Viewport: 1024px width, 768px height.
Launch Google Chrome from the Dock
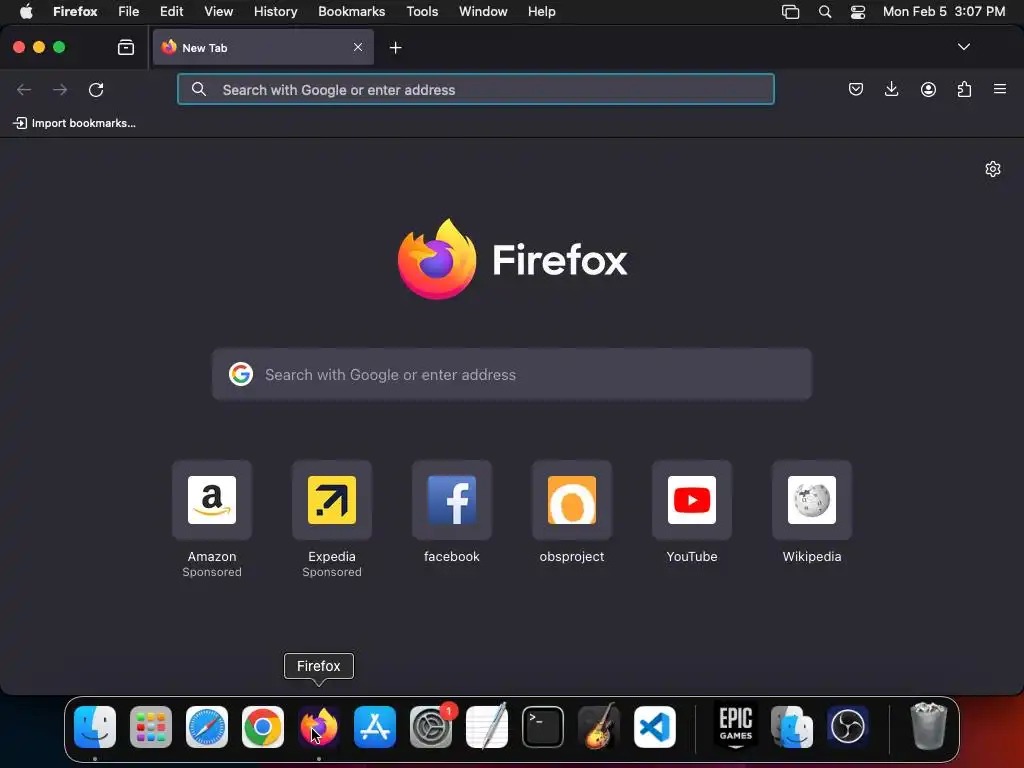pos(263,727)
